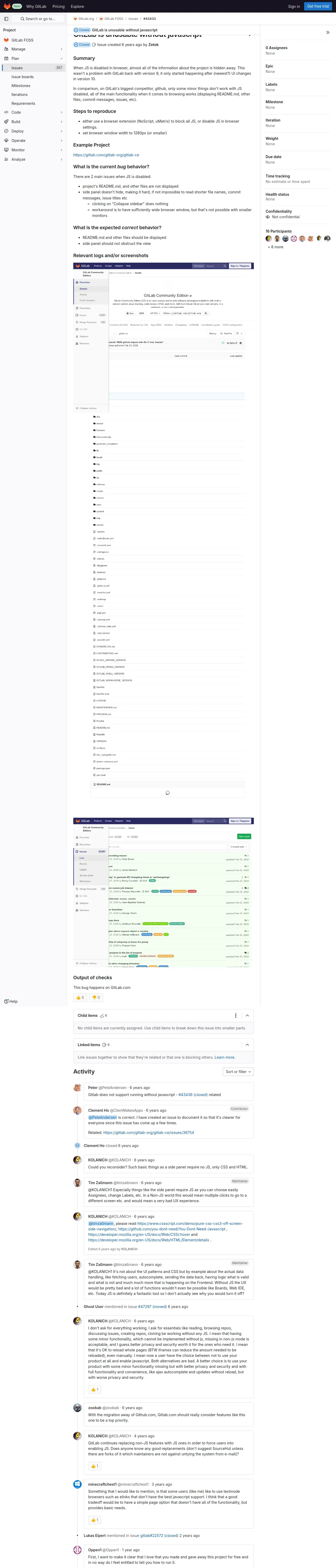336x1568 pixels.
Task: Click the Plan sidebar icon
Action: [x=6, y=59]
